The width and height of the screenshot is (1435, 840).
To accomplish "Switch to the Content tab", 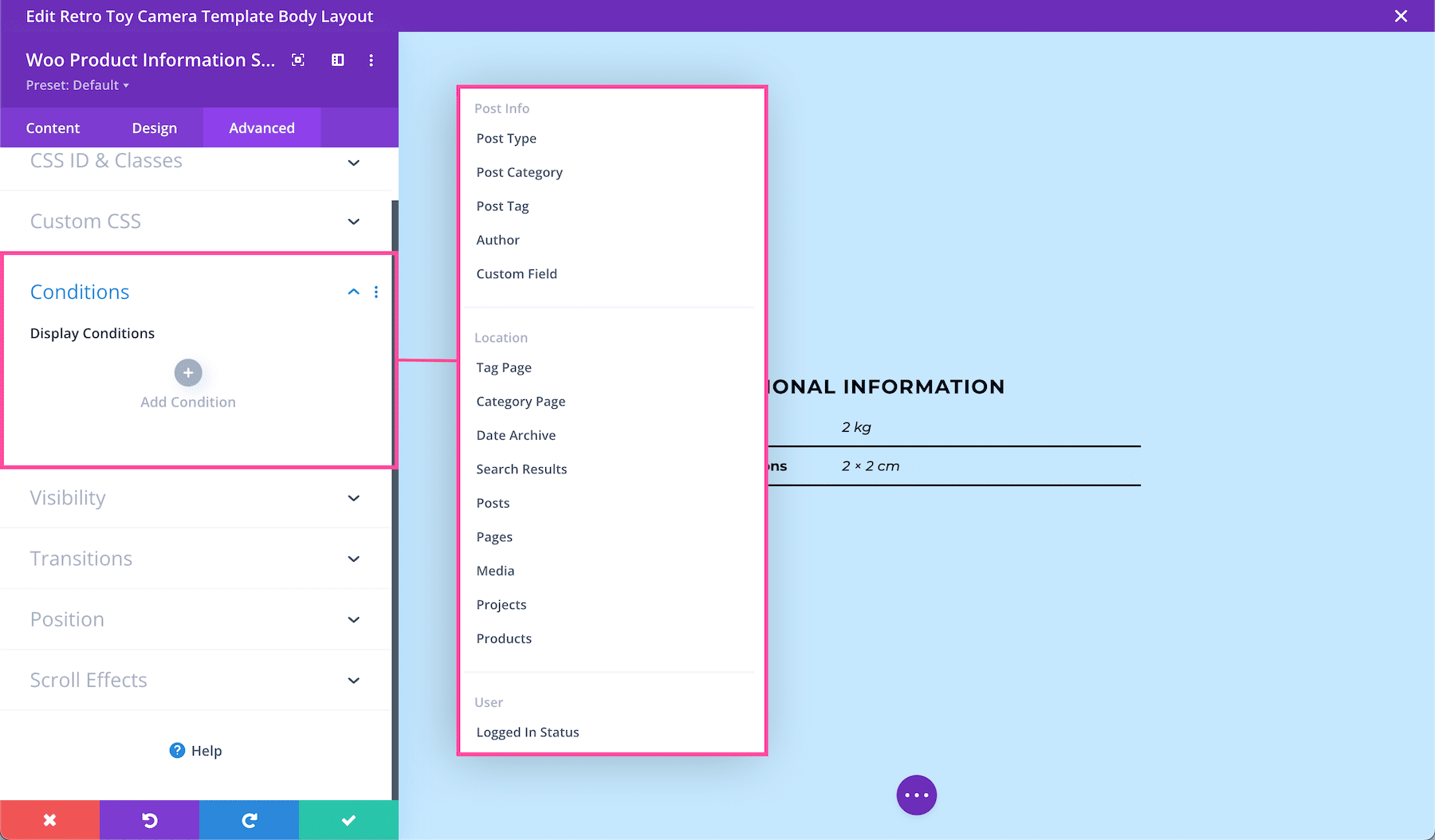I will (53, 128).
